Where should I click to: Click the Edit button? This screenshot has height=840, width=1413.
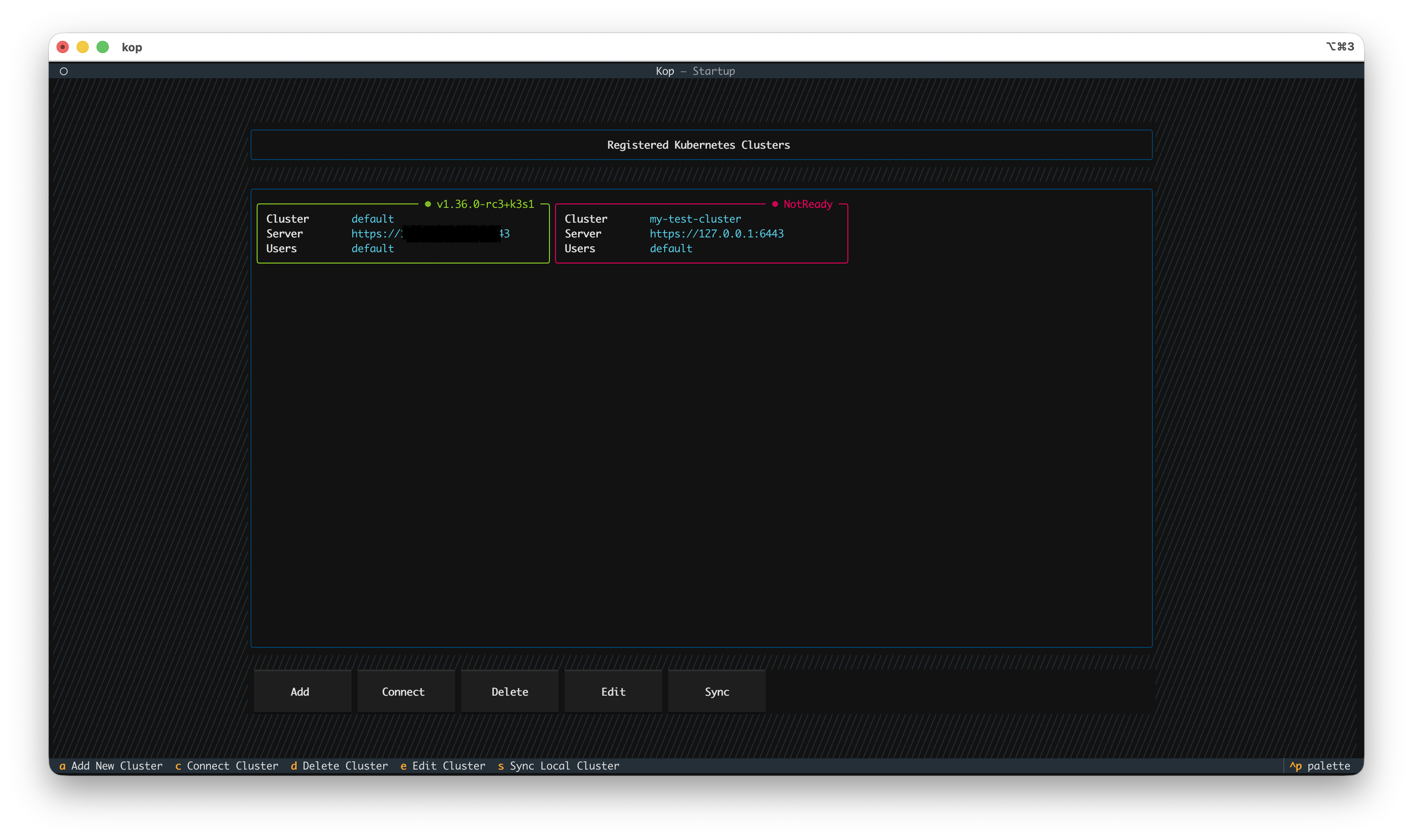coord(613,691)
